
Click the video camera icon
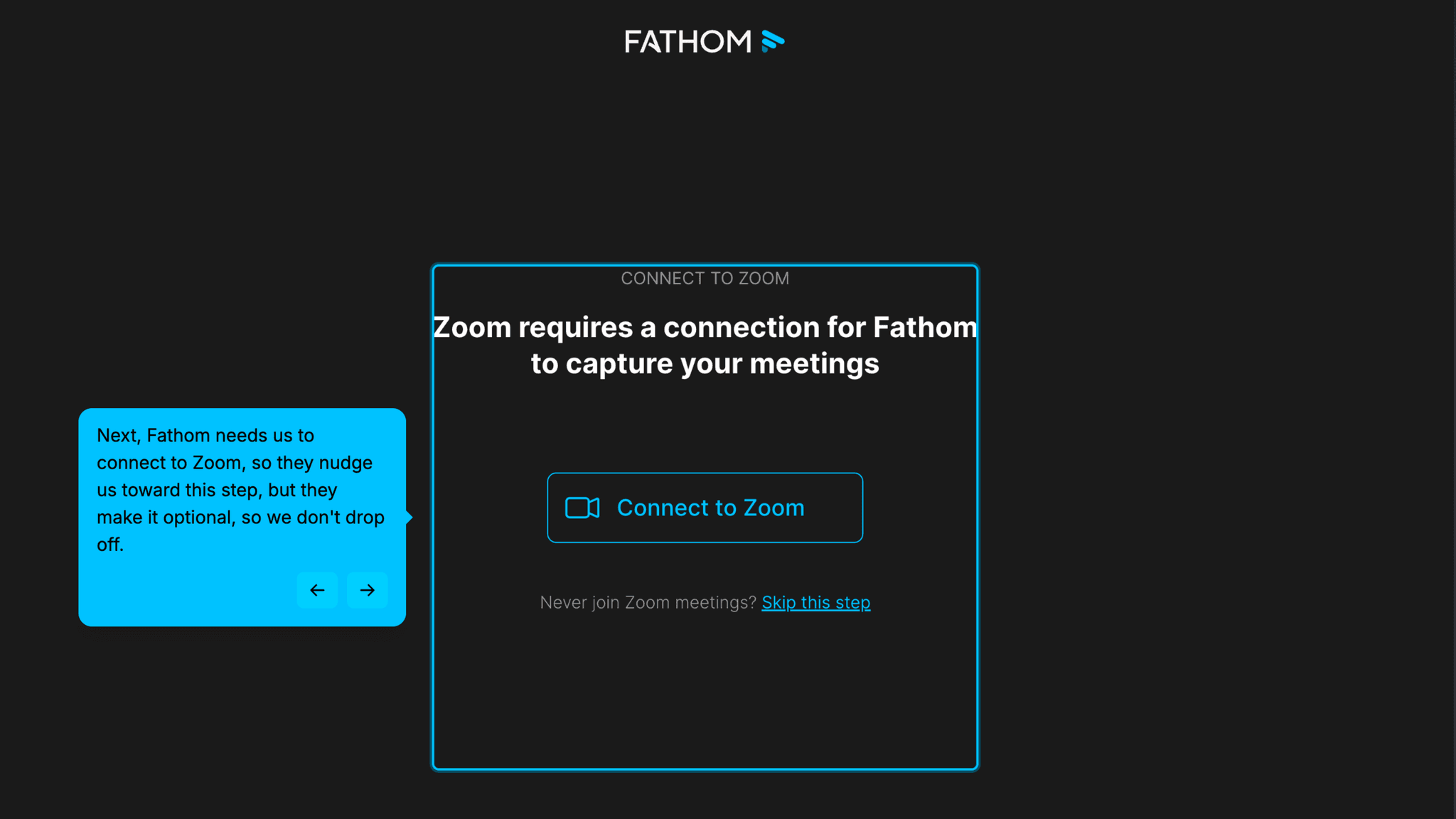click(x=582, y=508)
